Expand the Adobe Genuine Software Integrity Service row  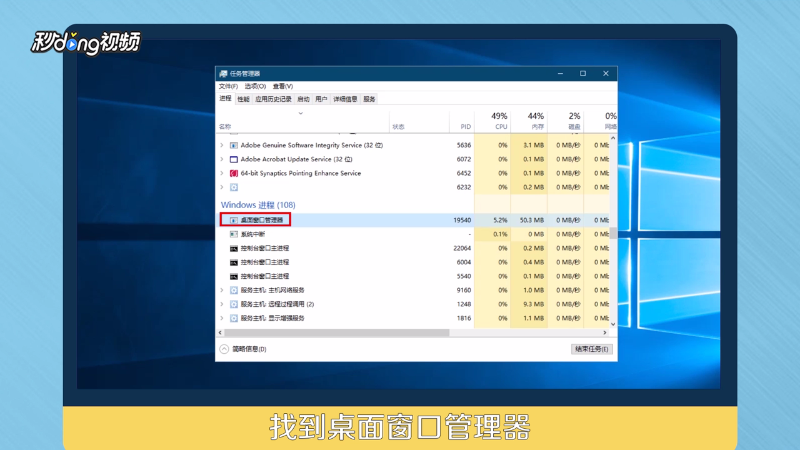pyautogui.click(x=222, y=145)
